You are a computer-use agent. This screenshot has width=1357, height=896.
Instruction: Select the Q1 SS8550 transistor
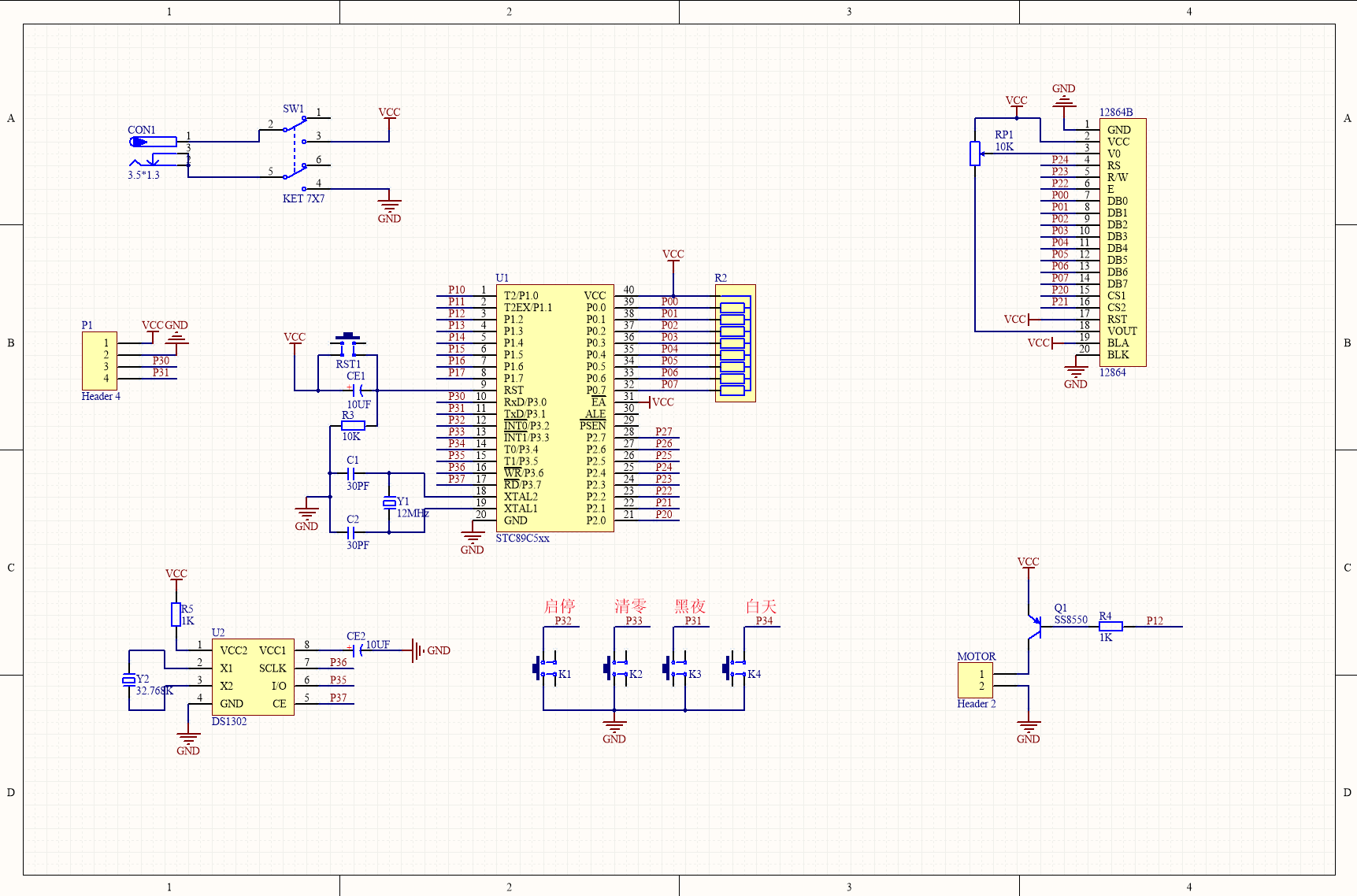(x=1033, y=627)
